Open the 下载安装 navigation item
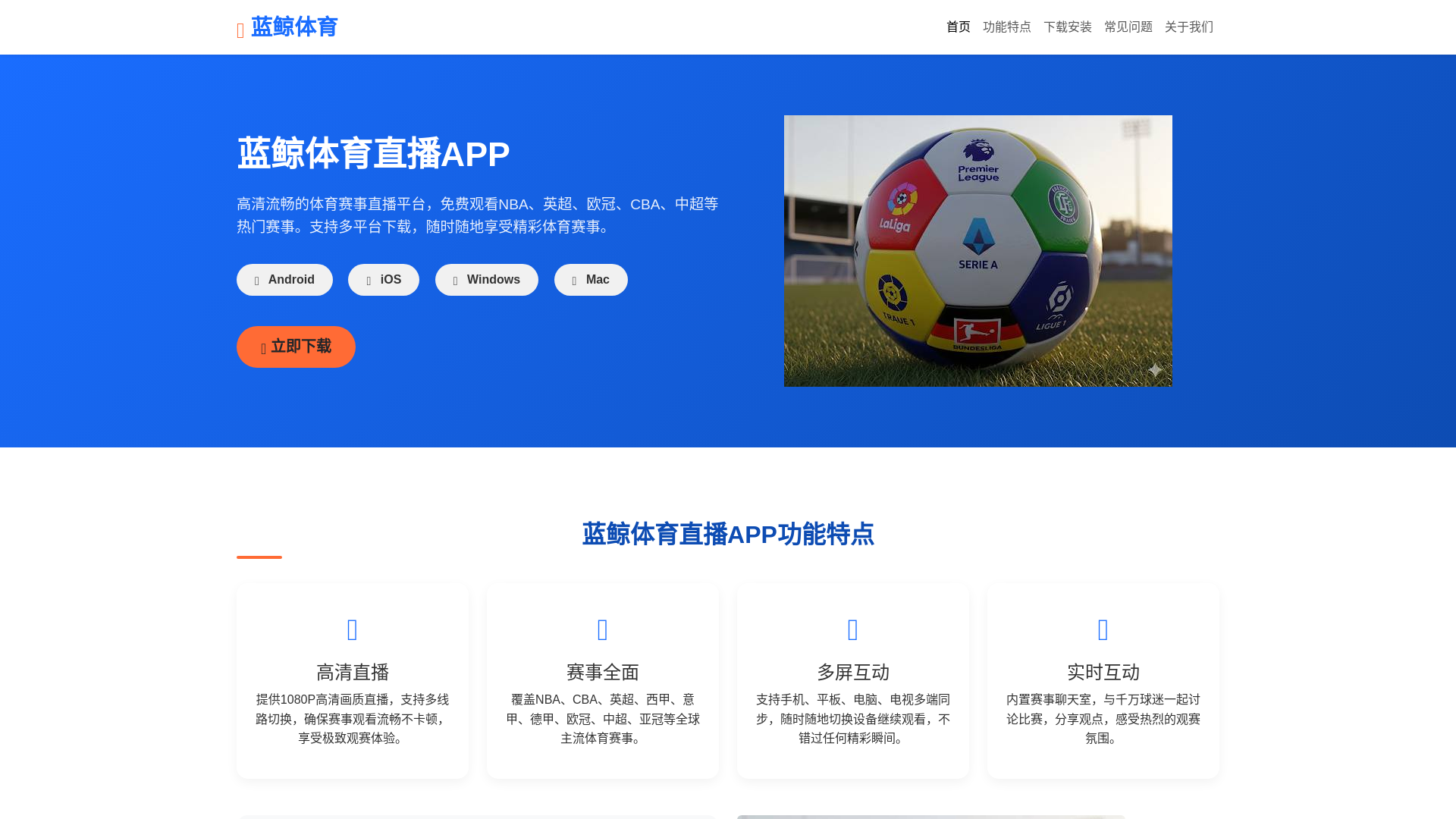The width and height of the screenshot is (1456, 819). click(1068, 27)
